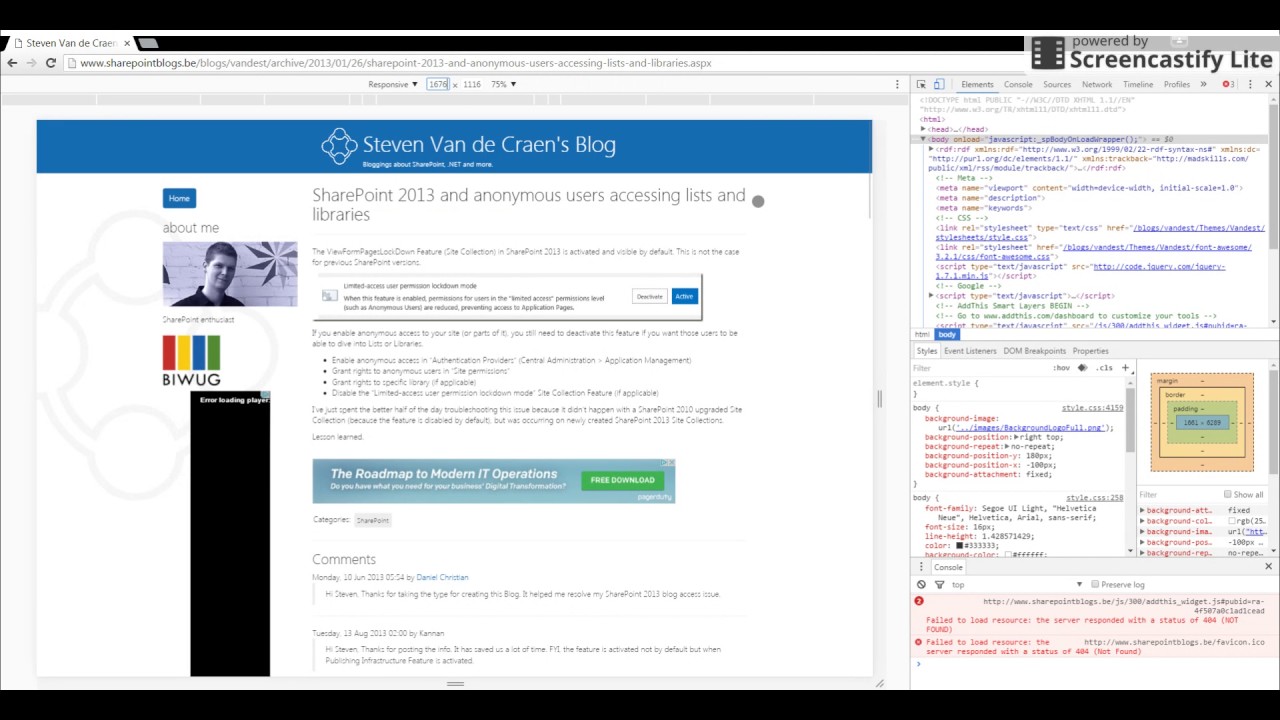Open DevTools customize three-dot menu

click(x=1250, y=85)
